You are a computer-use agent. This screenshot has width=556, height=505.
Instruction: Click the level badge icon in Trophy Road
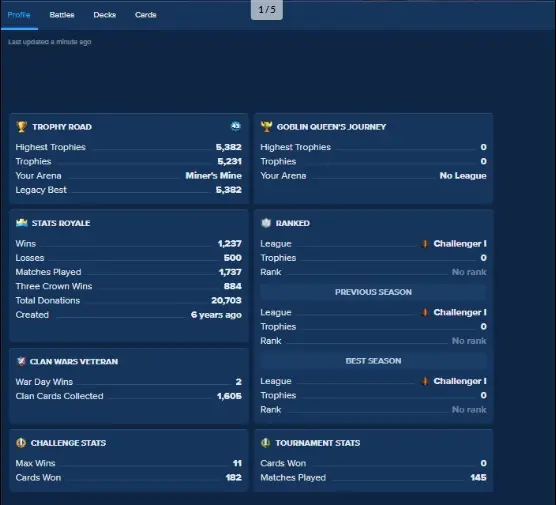coord(235,126)
